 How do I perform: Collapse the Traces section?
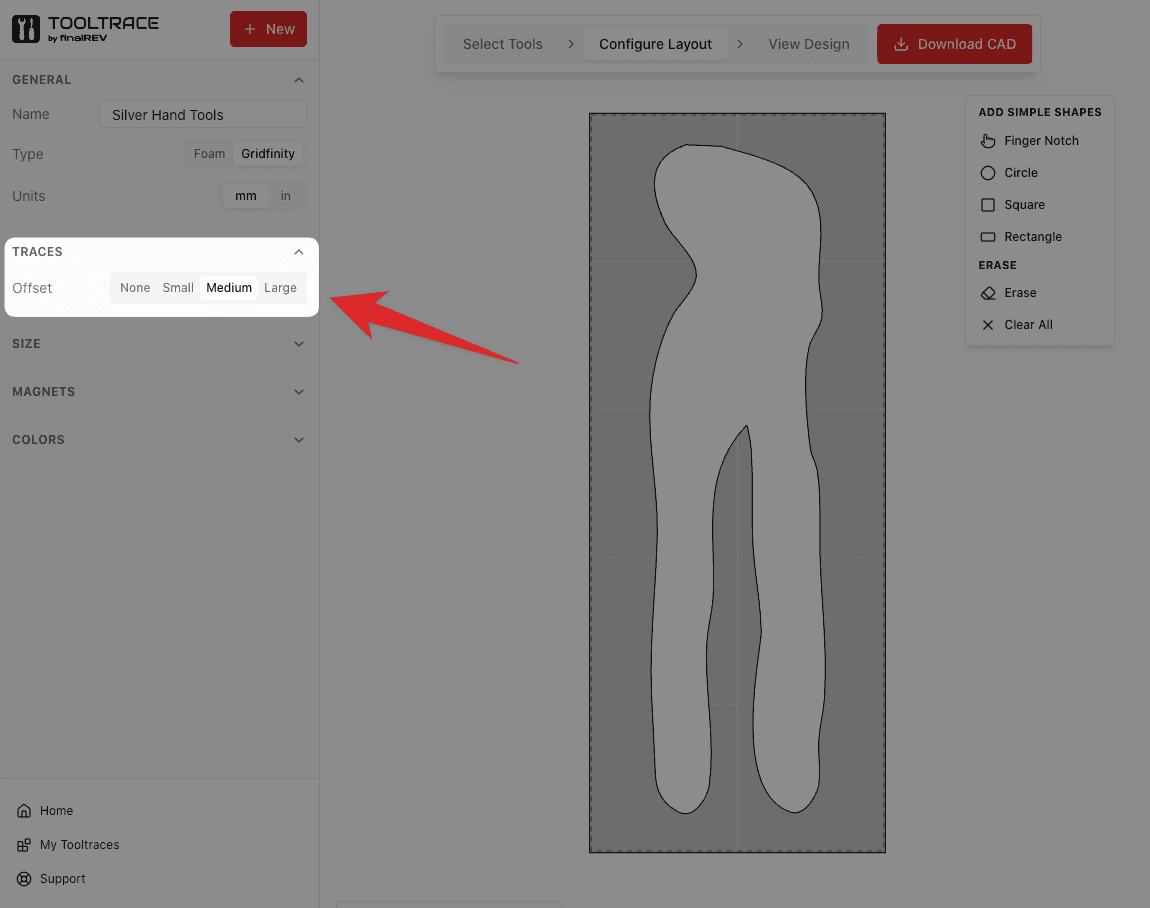[x=298, y=251]
